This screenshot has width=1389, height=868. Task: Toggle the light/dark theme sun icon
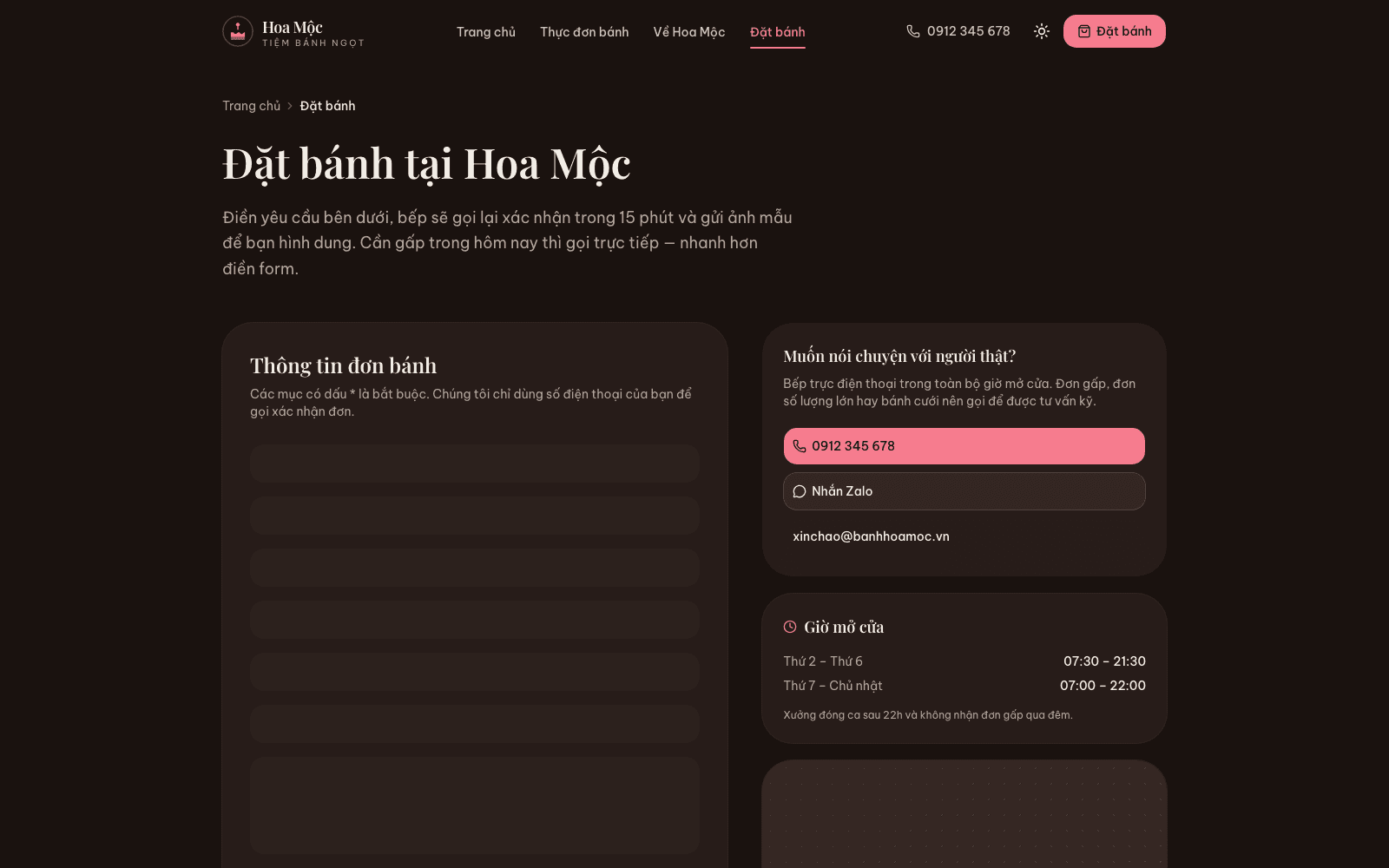pyautogui.click(x=1042, y=31)
